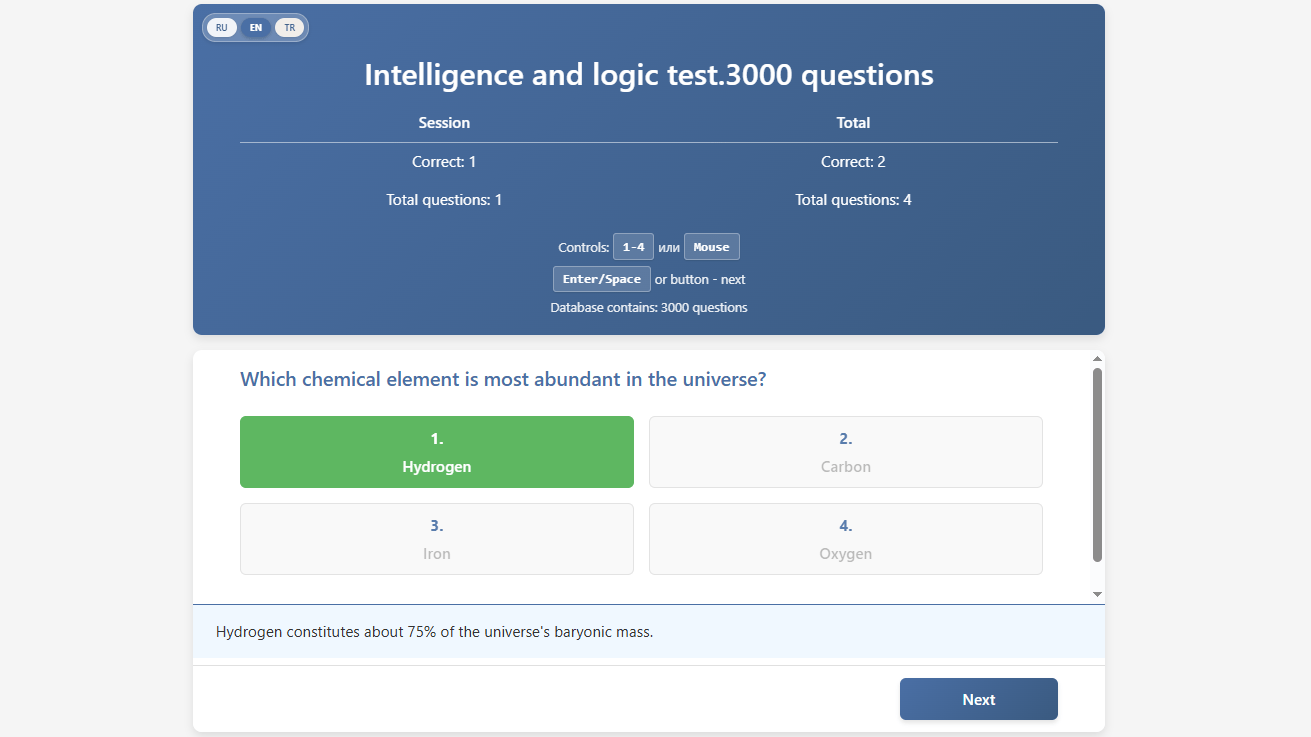Select answer option 4, Oxygen
Screen dimensions: 1311x737
[x=845, y=539]
